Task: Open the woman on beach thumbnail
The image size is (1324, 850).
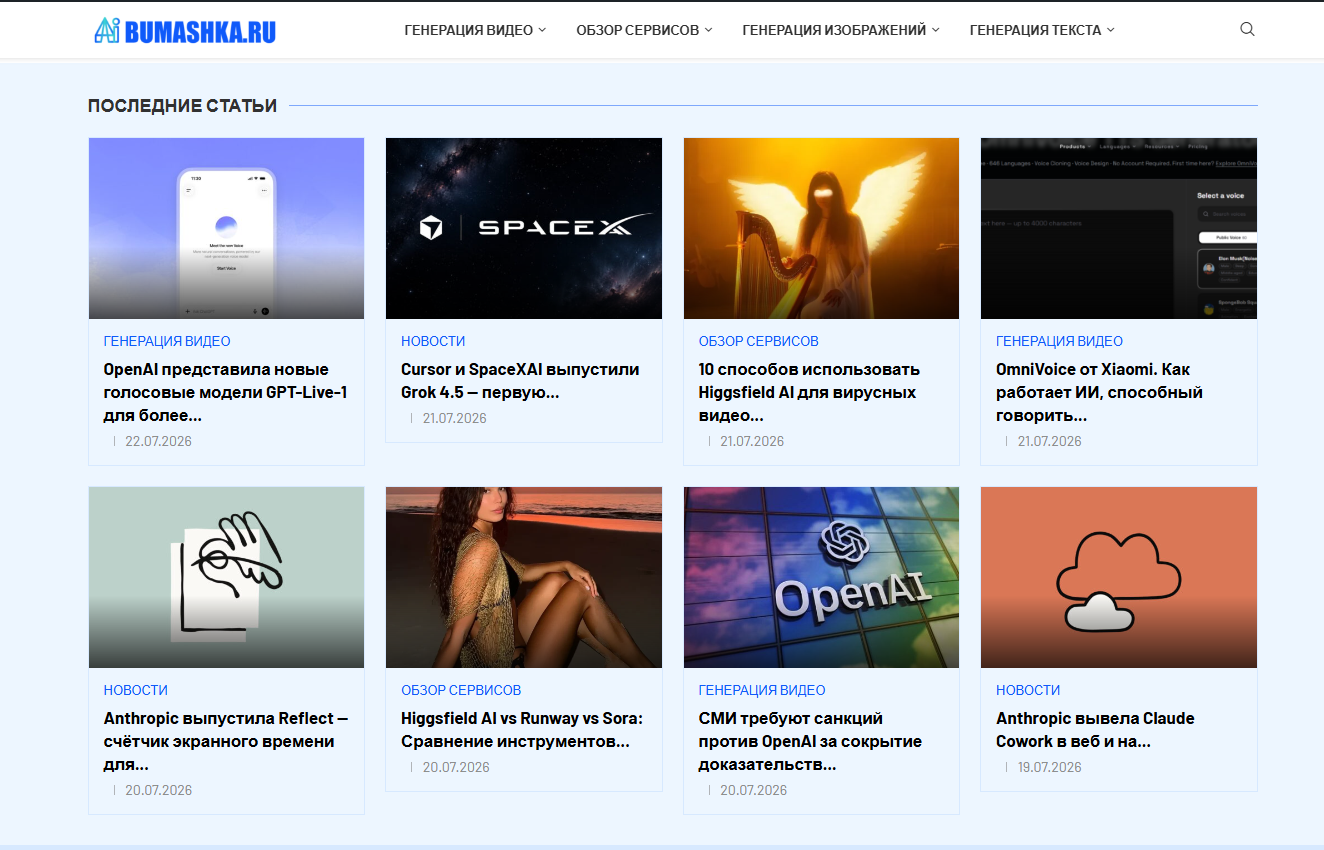Action: point(524,577)
